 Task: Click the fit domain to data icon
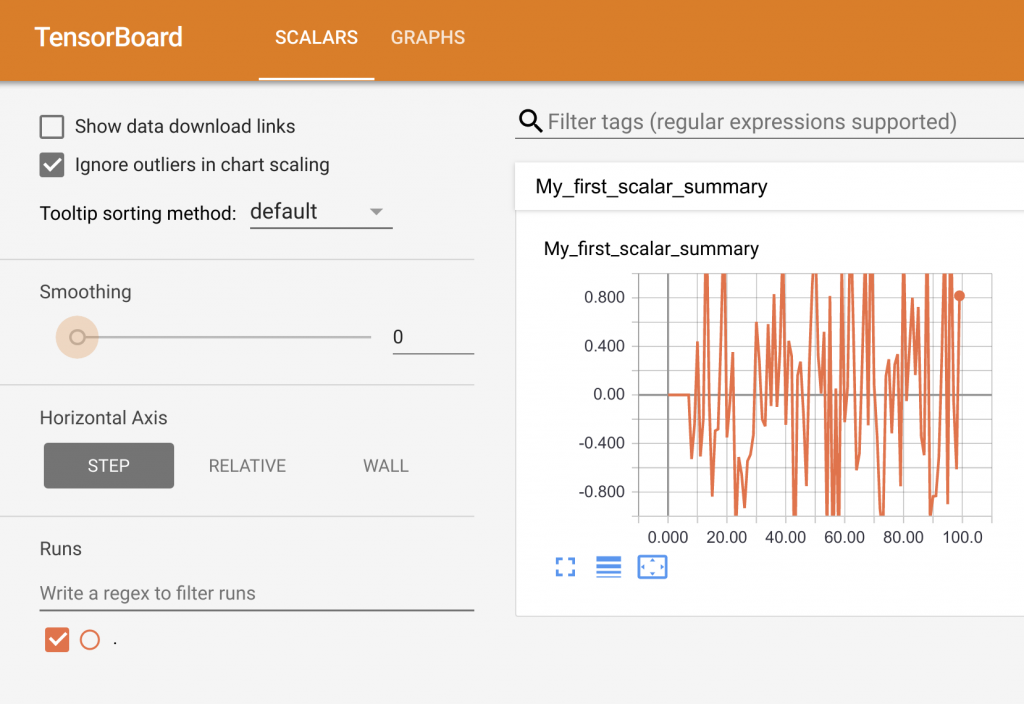pos(652,567)
